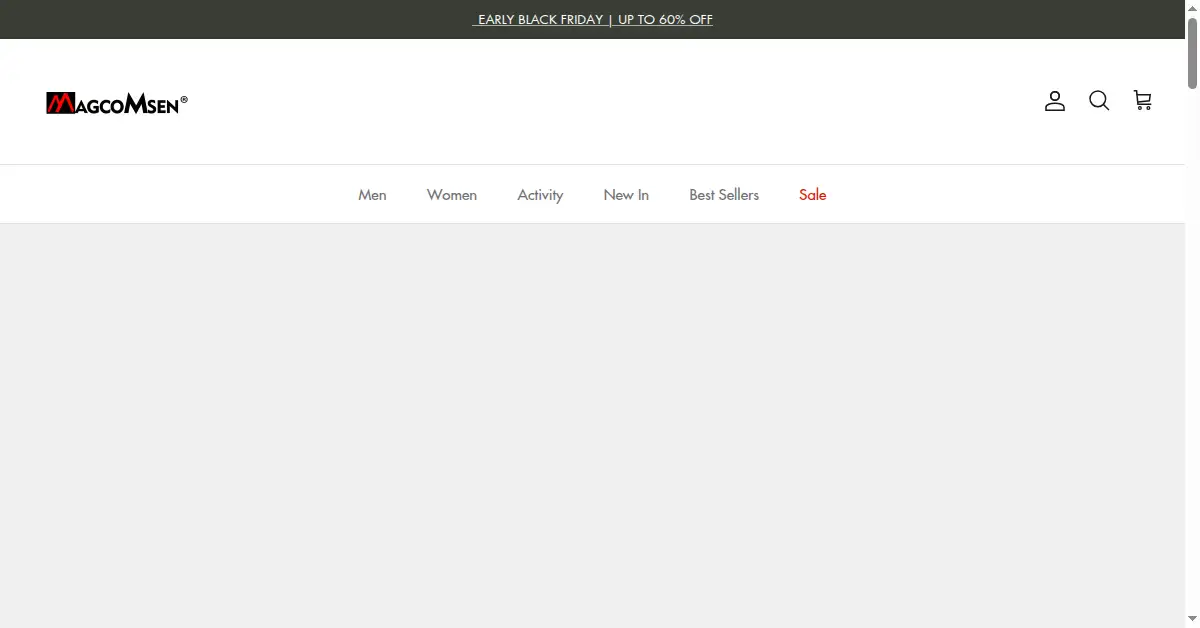Click the MAGCOMSEN logo
Image resolution: width=1200 pixels, height=628 pixels.
point(117,102)
